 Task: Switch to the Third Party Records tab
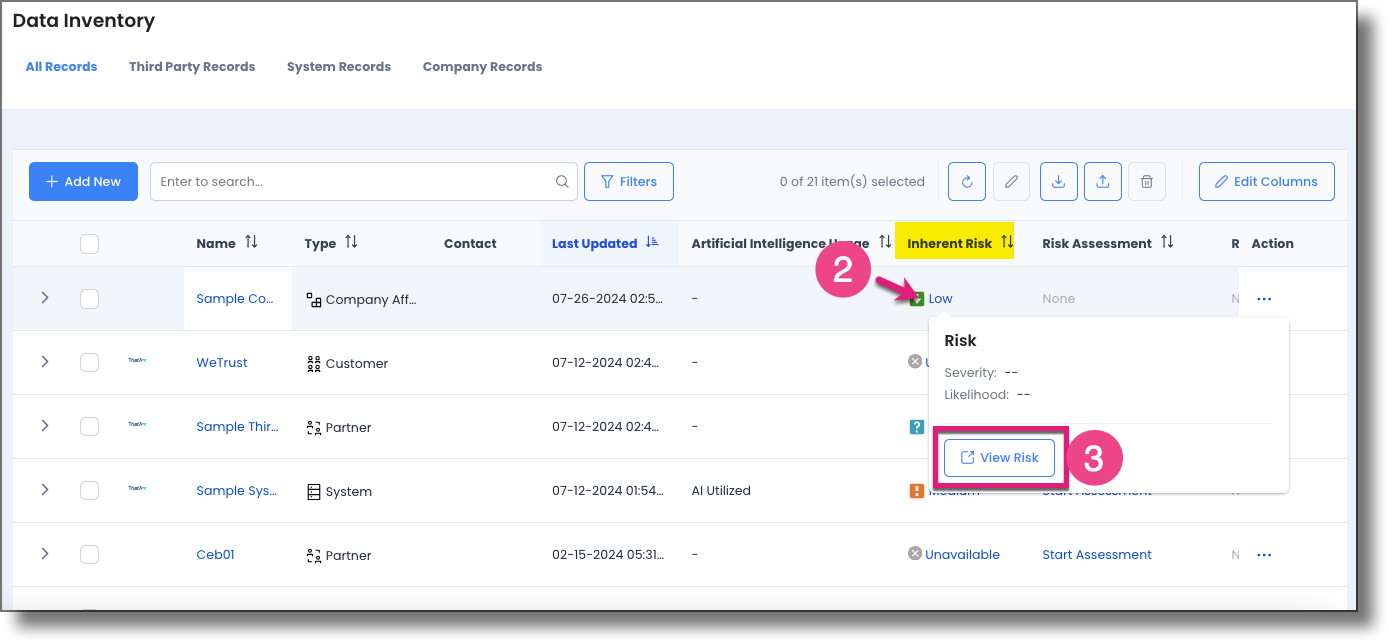click(x=191, y=66)
